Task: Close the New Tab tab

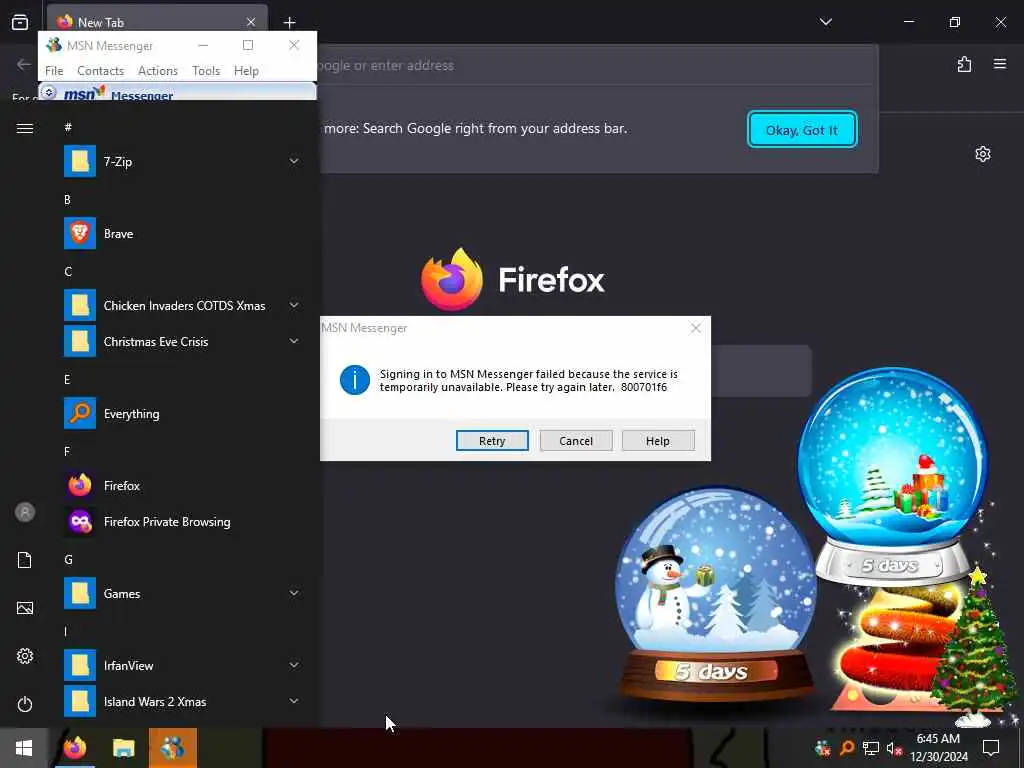Action: [251, 22]
